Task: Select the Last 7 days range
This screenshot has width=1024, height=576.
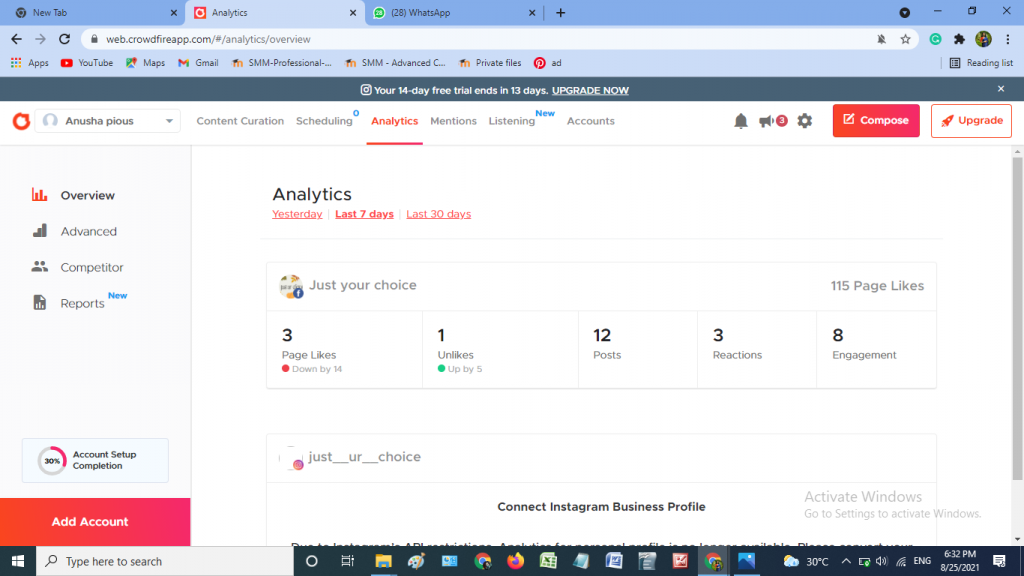Action: (x=364, y=214)
